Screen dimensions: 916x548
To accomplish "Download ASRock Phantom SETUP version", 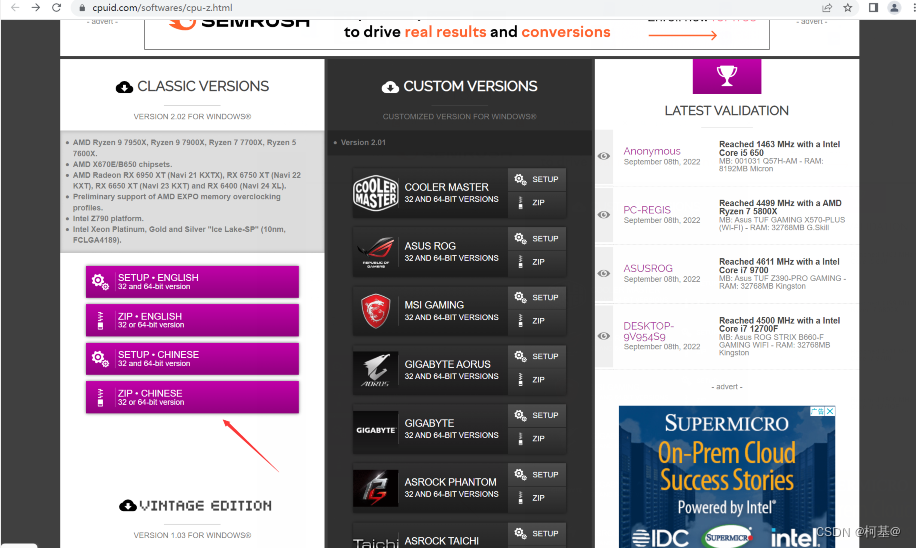I will coord(537,474).
